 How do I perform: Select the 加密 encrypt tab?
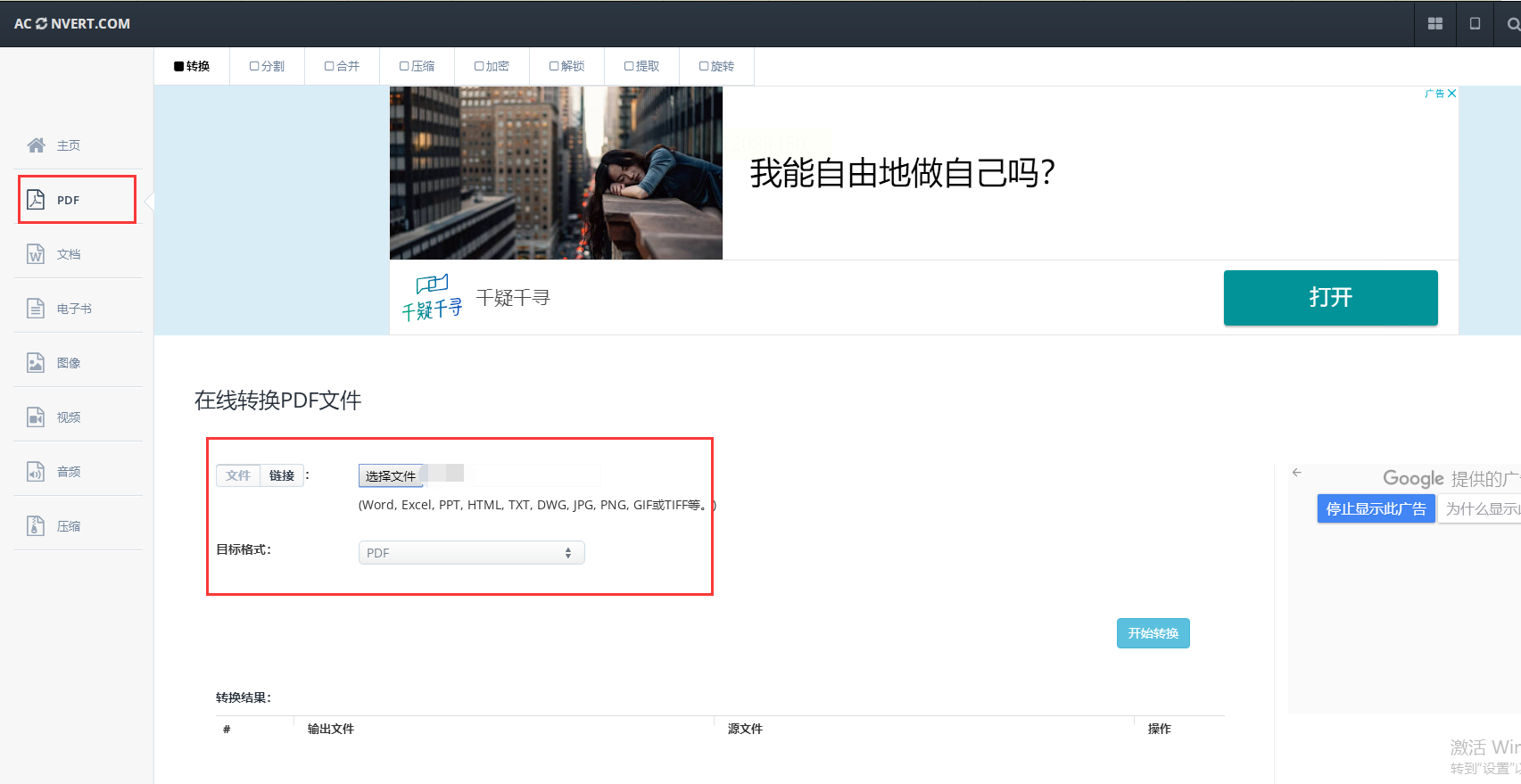(x=492, y=66)
